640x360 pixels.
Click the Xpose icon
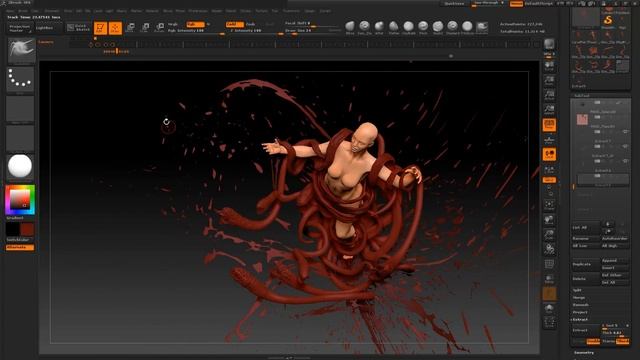pyautogui.click(x=549, y=323)
